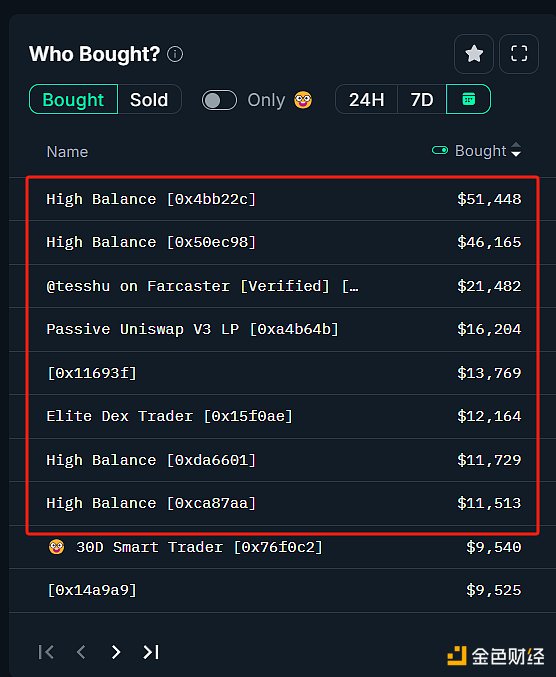Image resolution: width=556 pixels, height=677 pixels.
Task: Toggle the green Bought column switch
Action: click(x=440, y=150)
